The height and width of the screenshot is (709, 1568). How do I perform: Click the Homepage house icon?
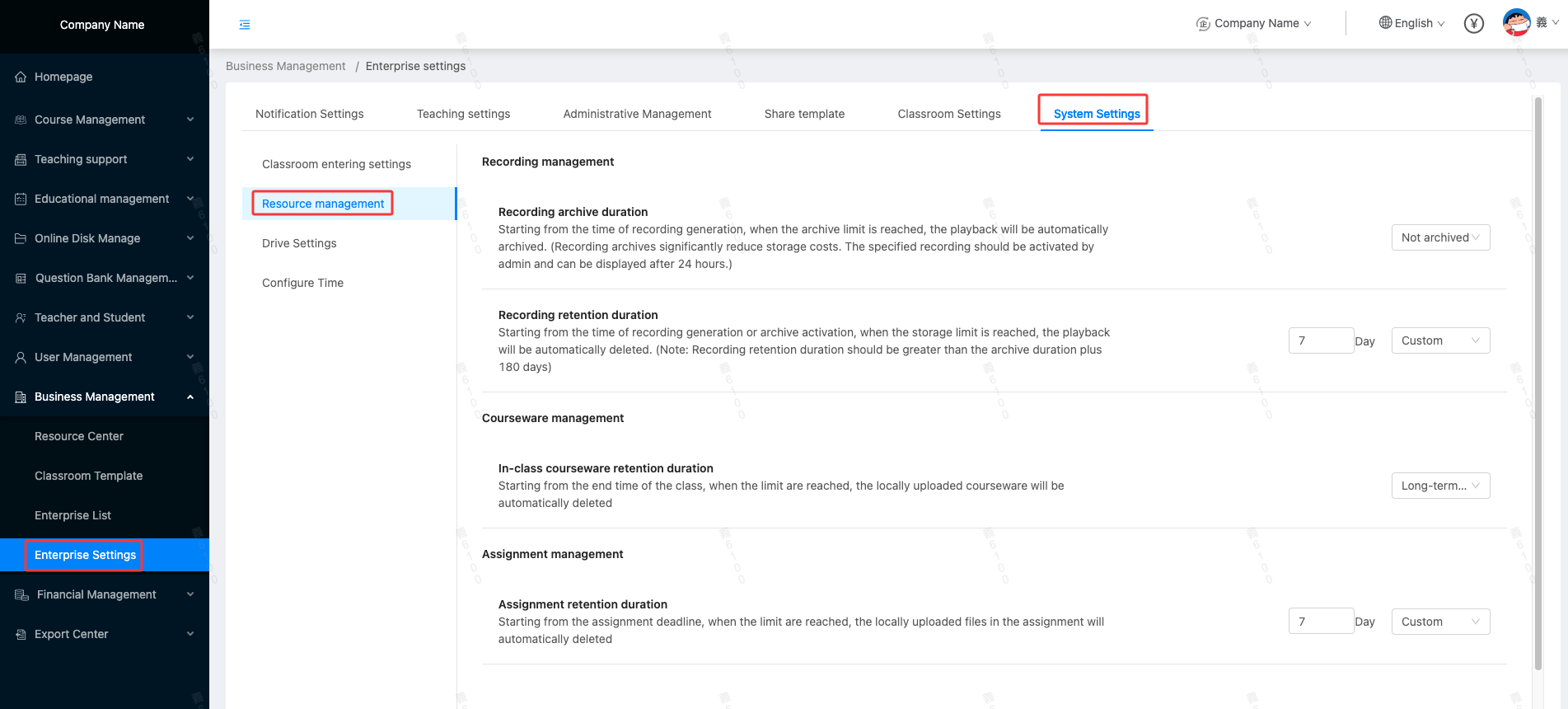coord(21,77)
